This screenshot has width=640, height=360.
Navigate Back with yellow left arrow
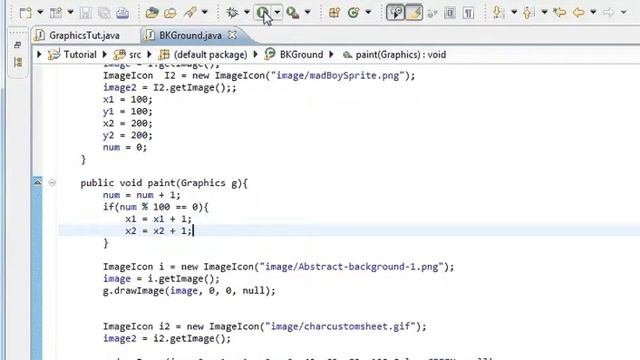coord(578,12)
